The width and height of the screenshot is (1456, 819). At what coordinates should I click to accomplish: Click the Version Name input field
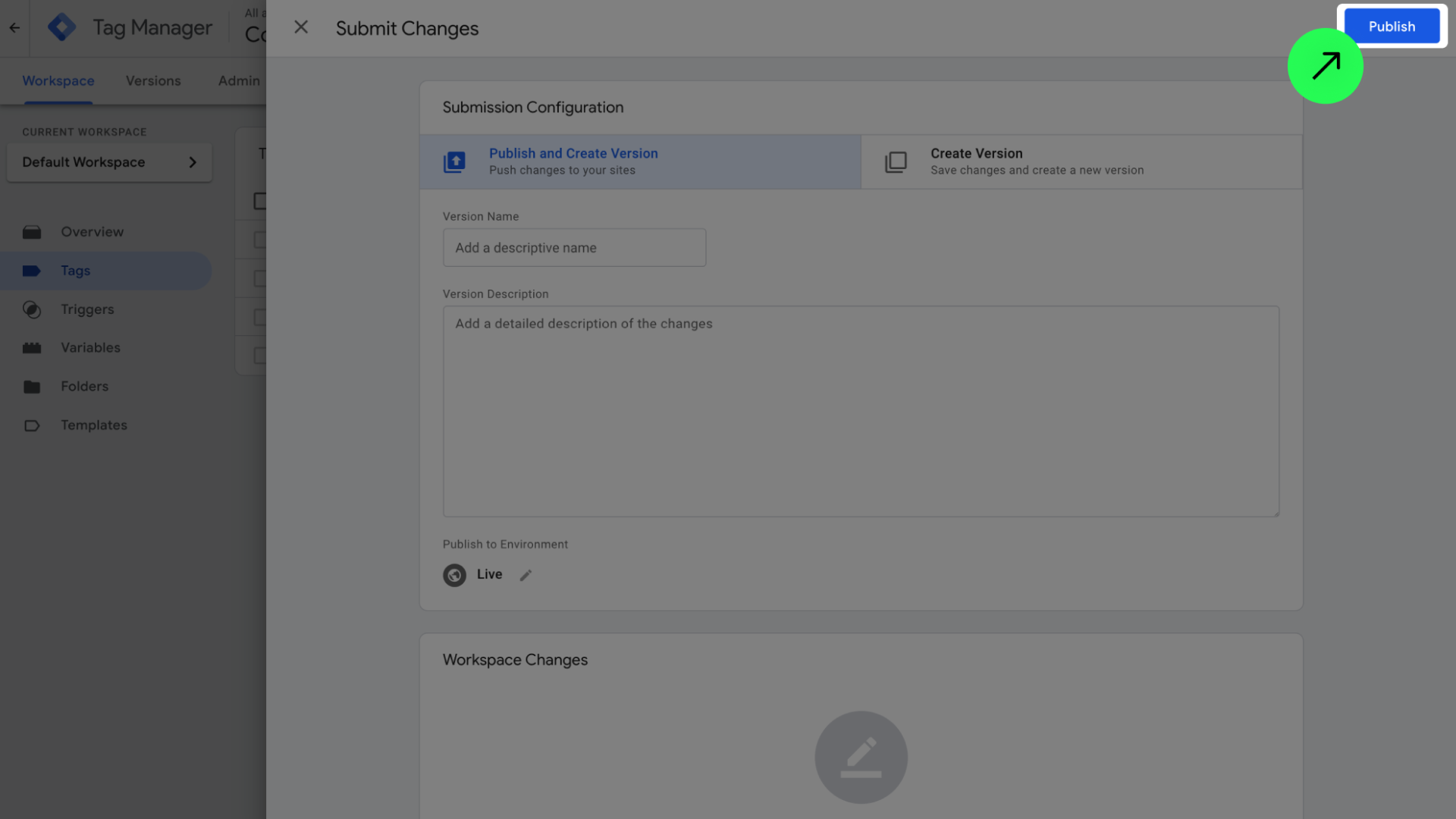[x=574, y=248]
